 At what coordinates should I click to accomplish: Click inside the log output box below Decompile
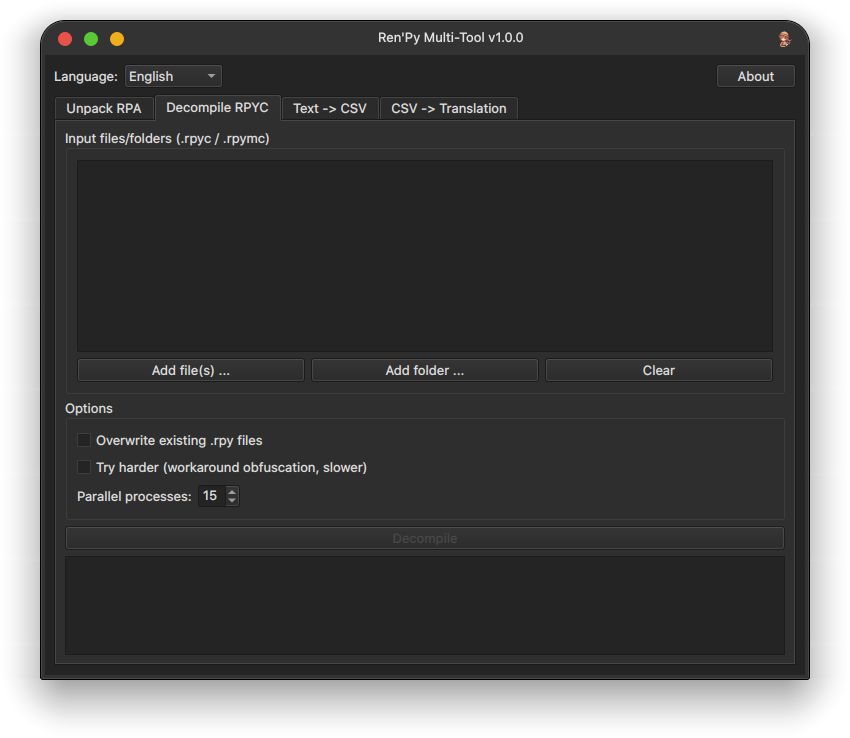(x=424, y=605)
